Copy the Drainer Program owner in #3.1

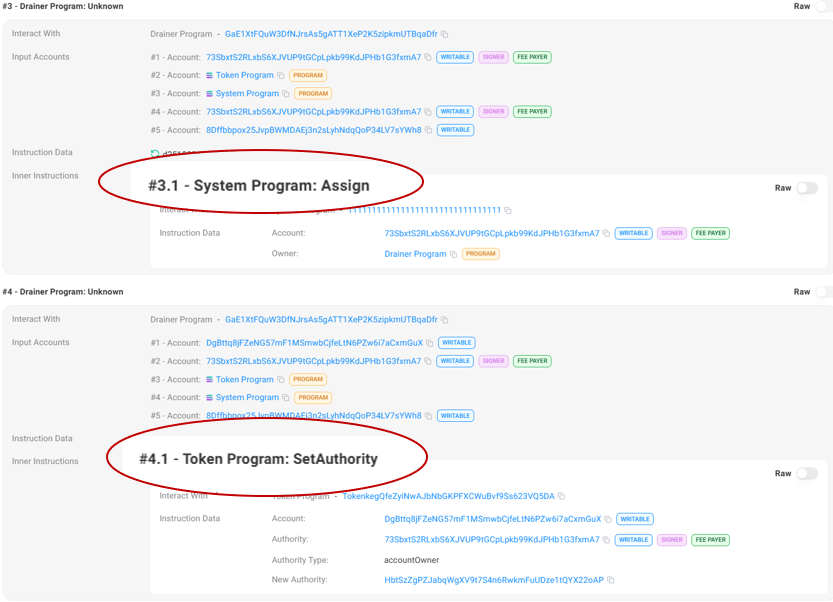tap(453, 254)
